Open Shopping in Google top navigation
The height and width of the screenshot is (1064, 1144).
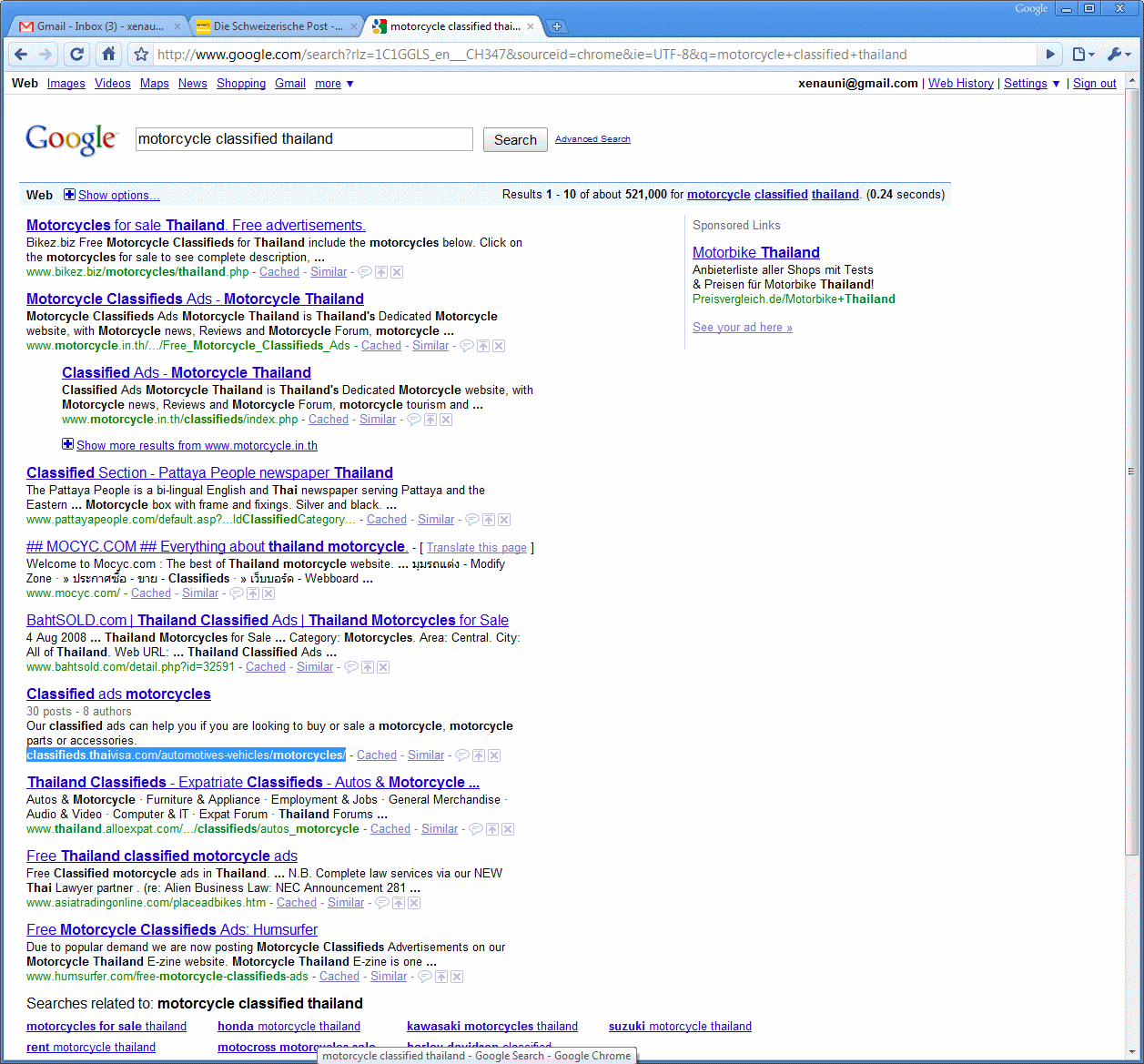click(x=241, y=84)
